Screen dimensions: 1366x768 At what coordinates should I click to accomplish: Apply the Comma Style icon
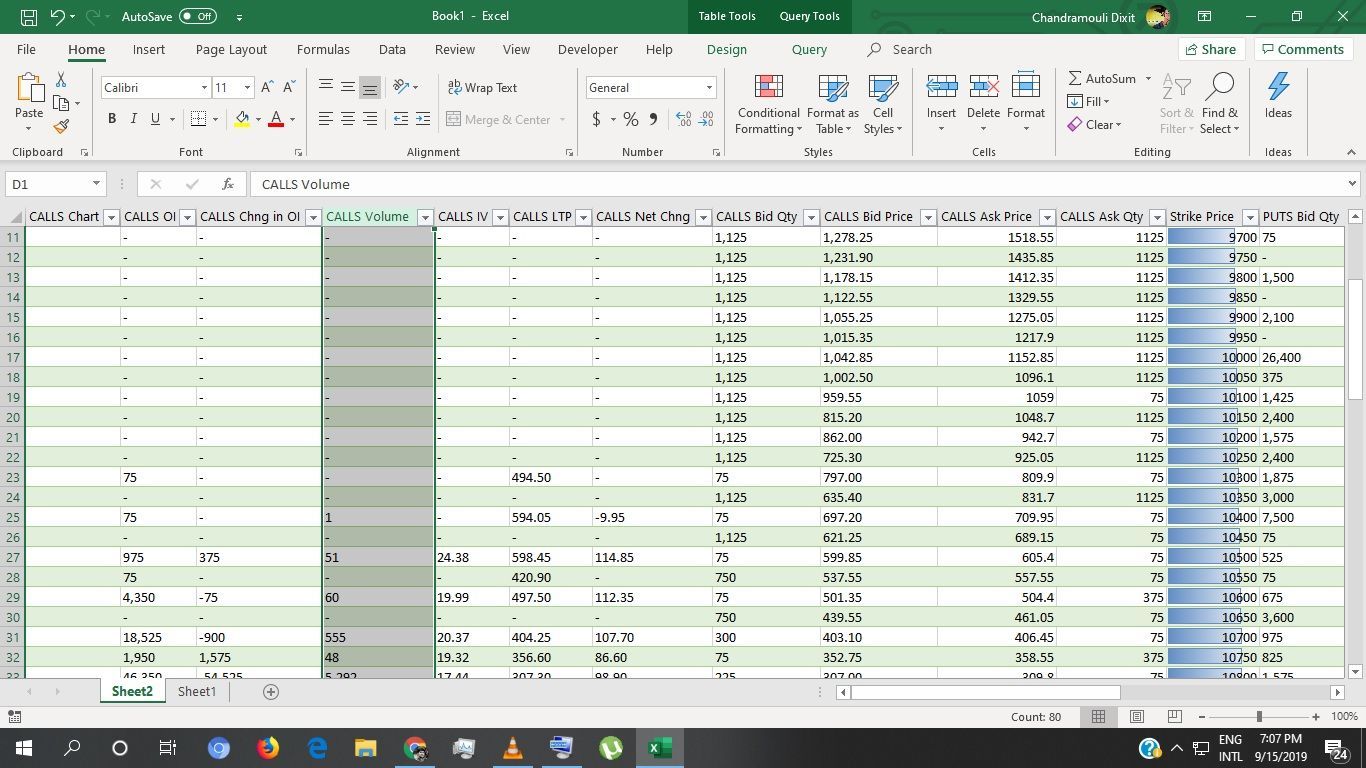pos(651,119)
